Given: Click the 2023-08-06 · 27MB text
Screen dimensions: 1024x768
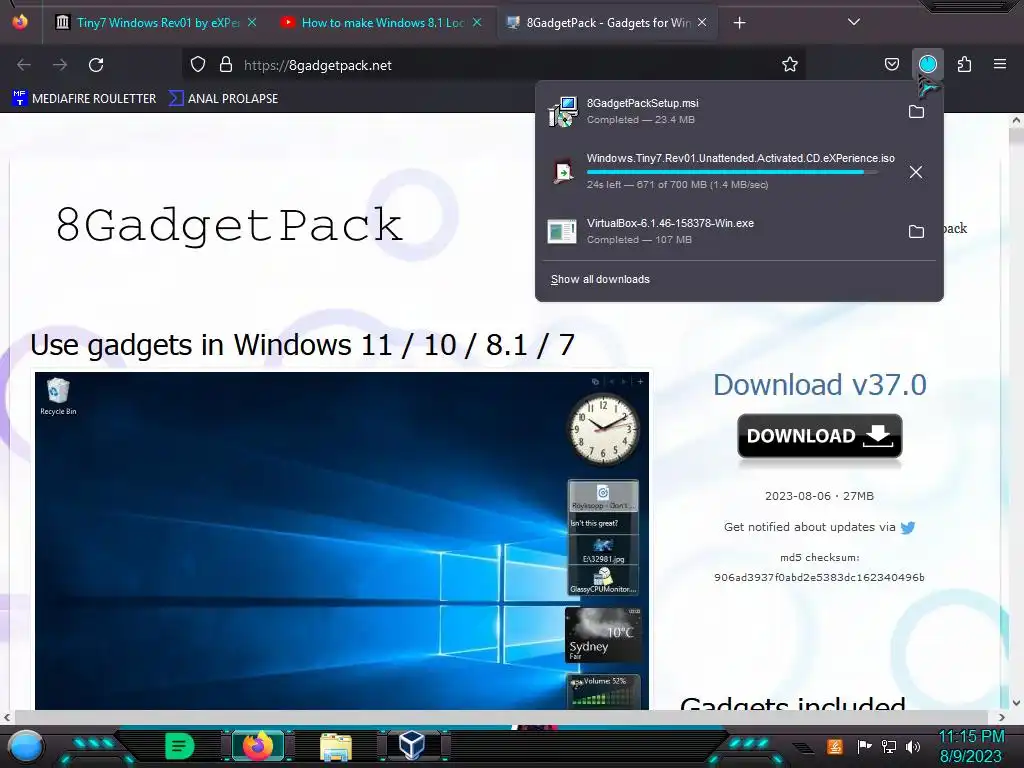Looking at the screenshot, I should click(819, 496).
